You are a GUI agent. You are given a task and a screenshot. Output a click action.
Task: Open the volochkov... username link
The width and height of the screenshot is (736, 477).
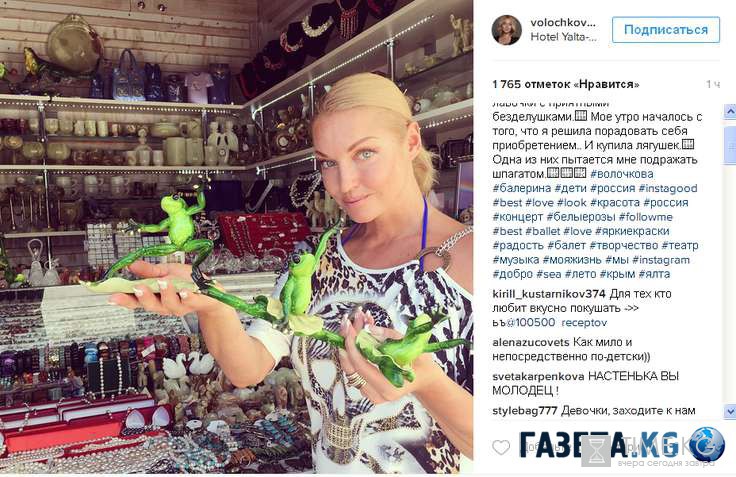[563, 23]
